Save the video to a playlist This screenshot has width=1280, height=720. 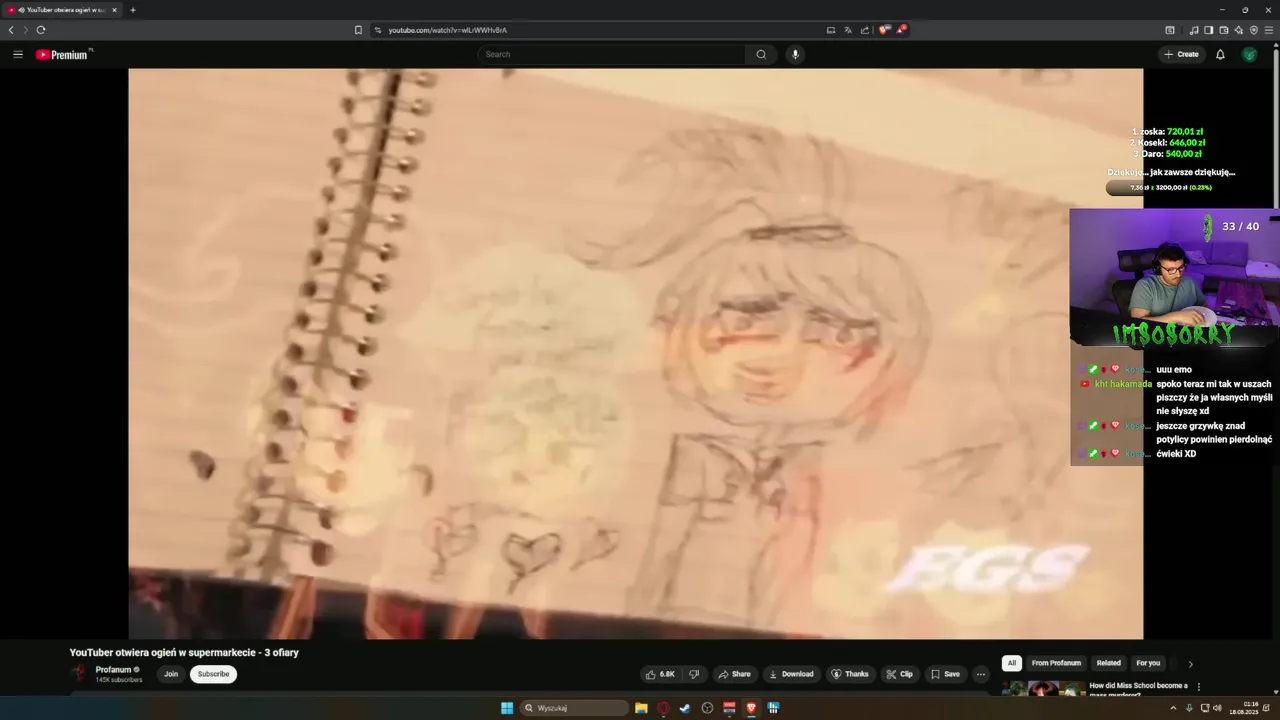[x=945, y=674]
